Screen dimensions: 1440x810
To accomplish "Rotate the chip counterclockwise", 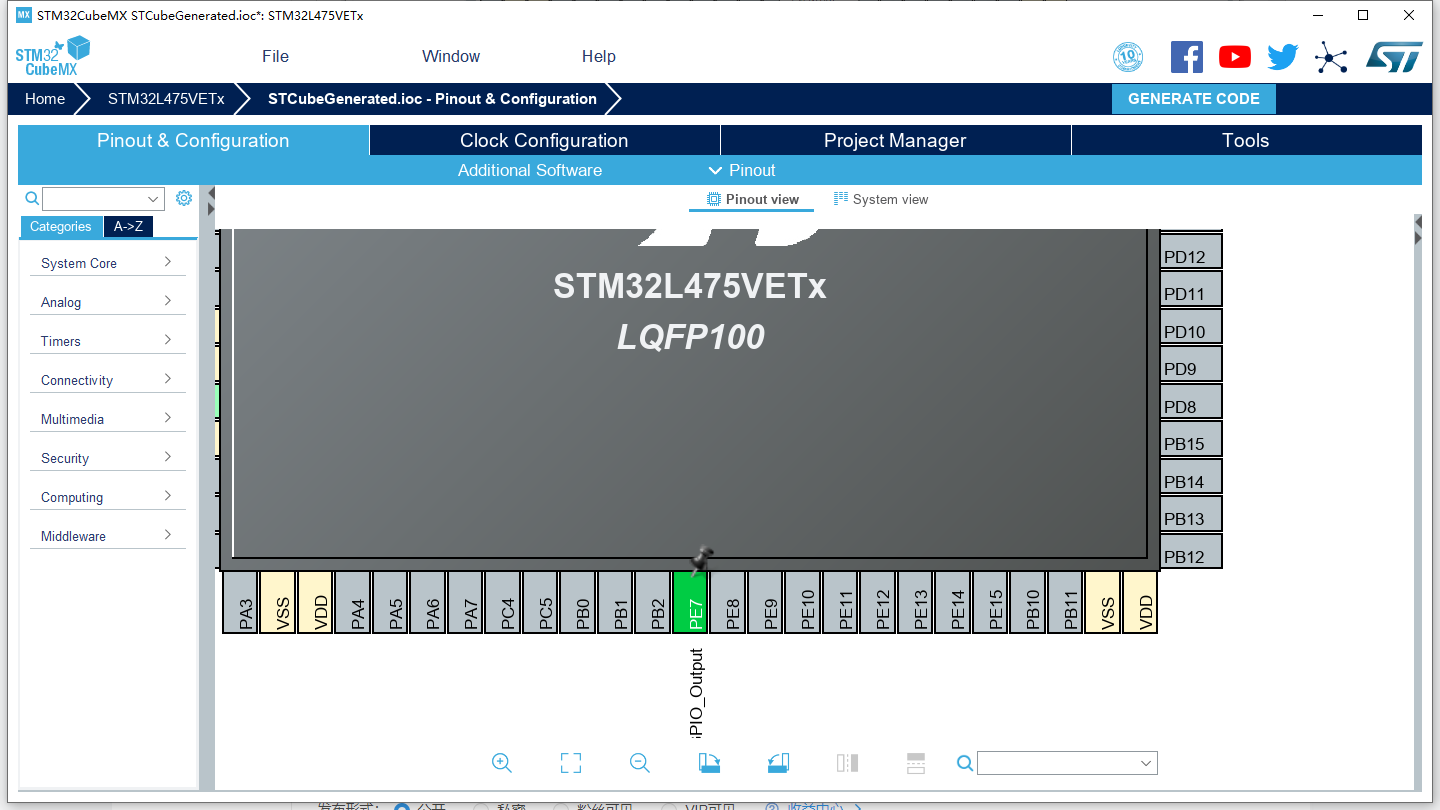I will pyautogui.click(x=778, y=762).
